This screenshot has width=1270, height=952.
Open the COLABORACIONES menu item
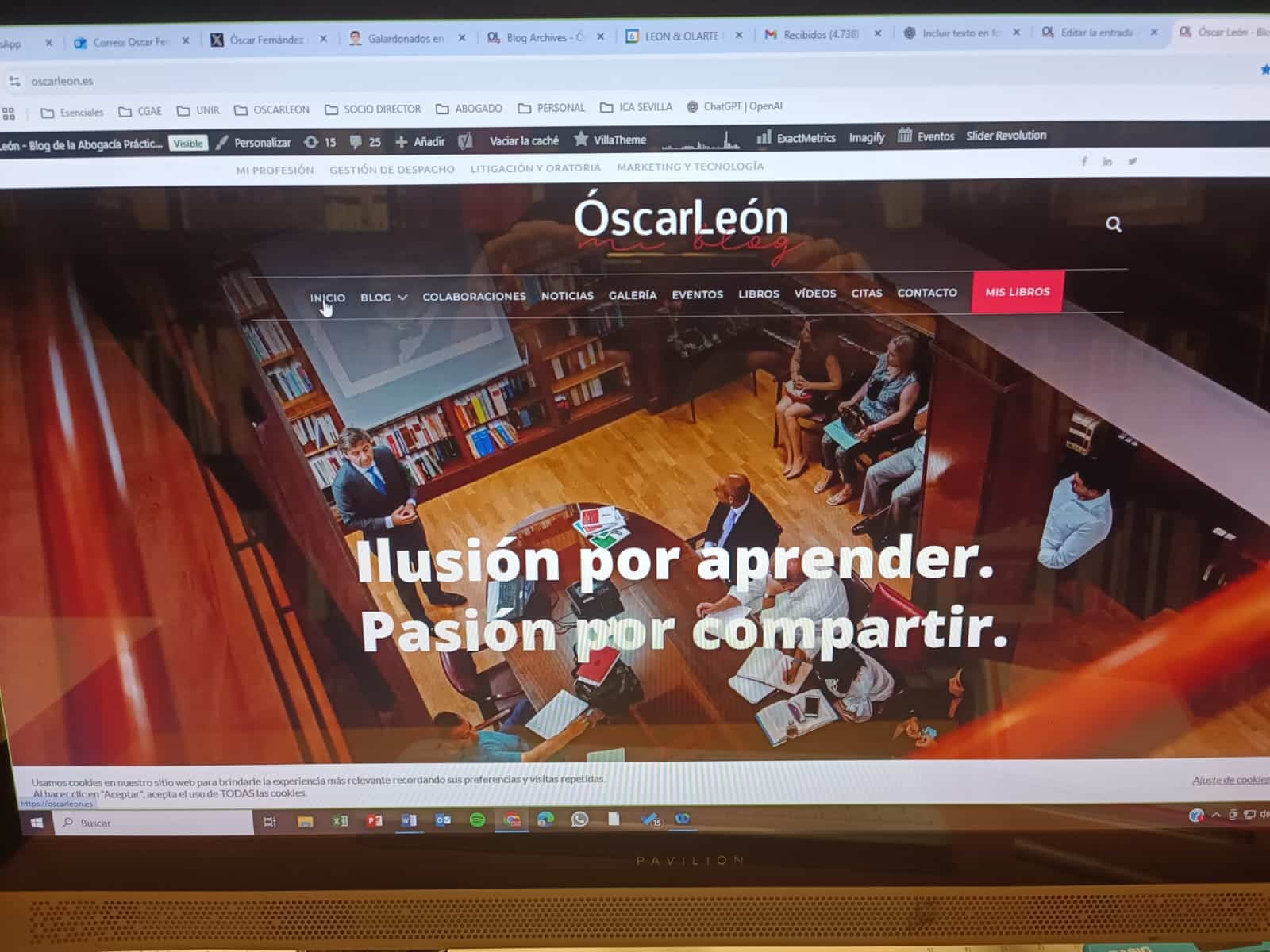click(x=474, y=296)
